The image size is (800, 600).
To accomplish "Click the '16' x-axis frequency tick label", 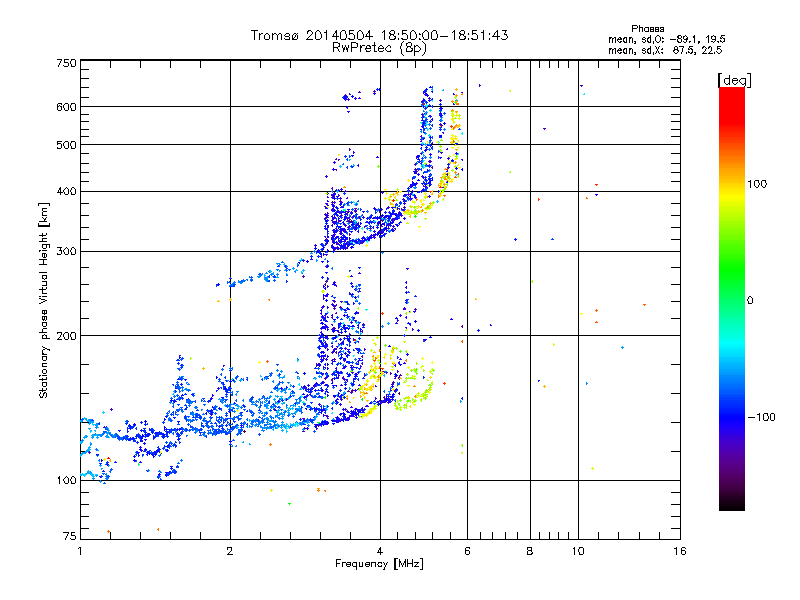I will (680, 551).
